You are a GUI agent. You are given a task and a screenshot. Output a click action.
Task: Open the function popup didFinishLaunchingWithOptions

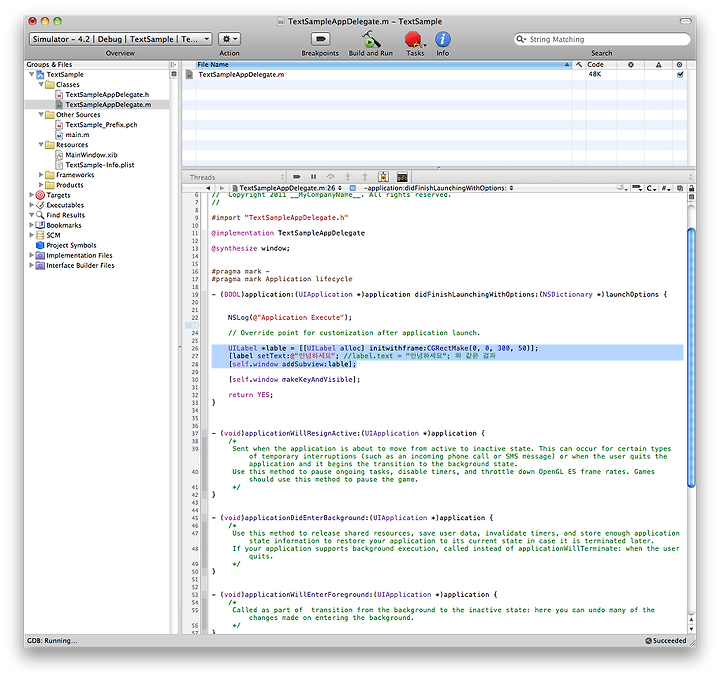point(439,188)
